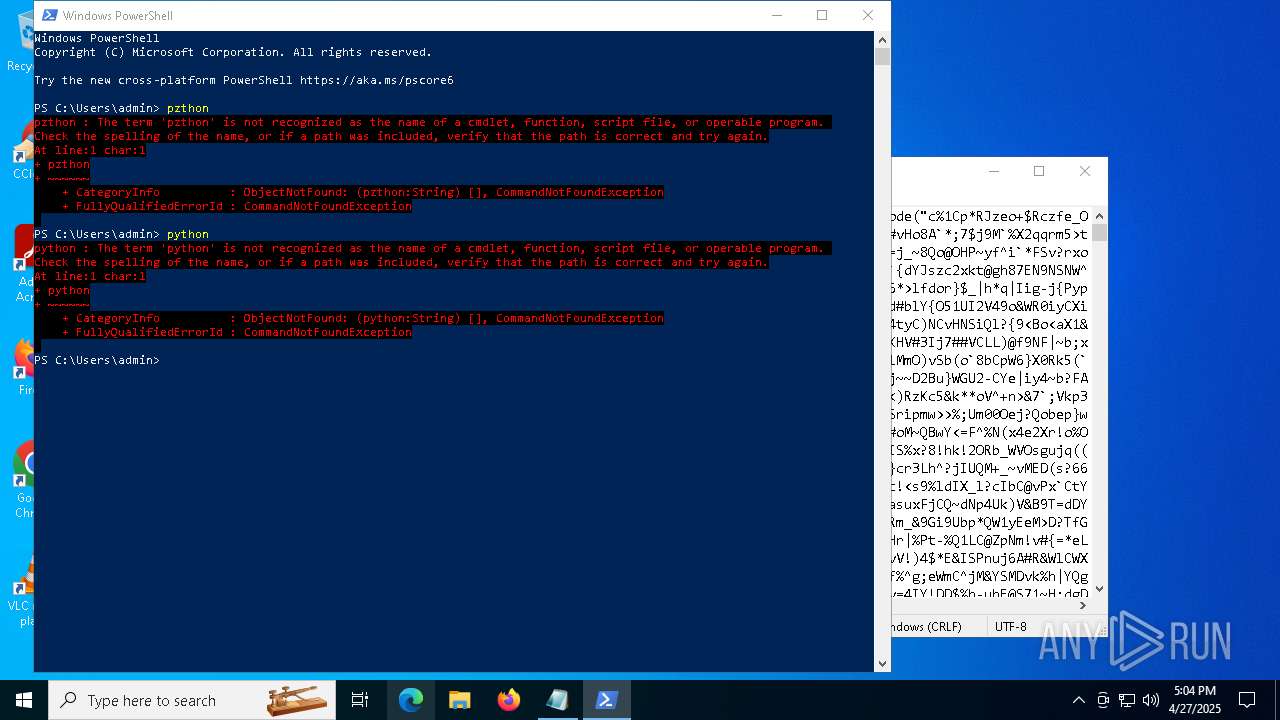The width and height of the screenshot is (1280, 720).
Task: Minimize the Notepad window
Action: [x=993, y=171]
